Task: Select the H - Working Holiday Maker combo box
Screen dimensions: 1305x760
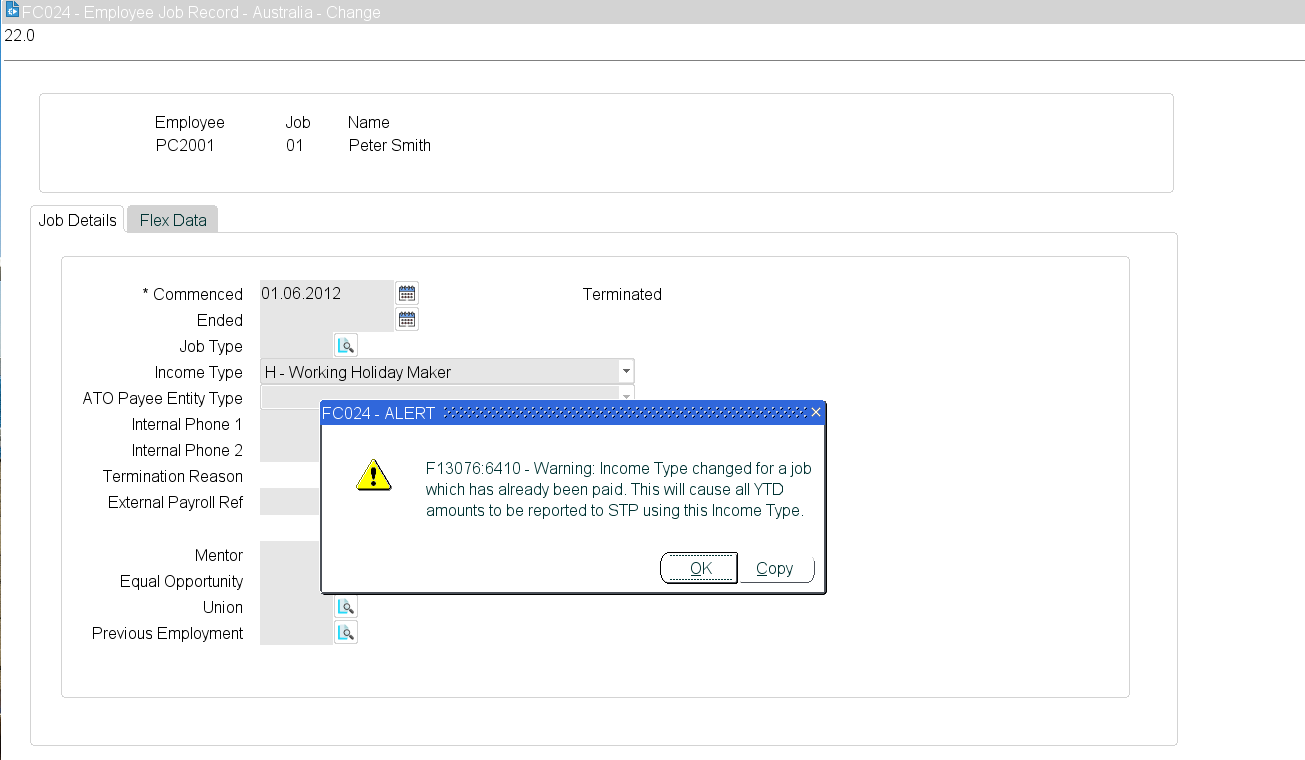Action: click(x=447, y=372)
